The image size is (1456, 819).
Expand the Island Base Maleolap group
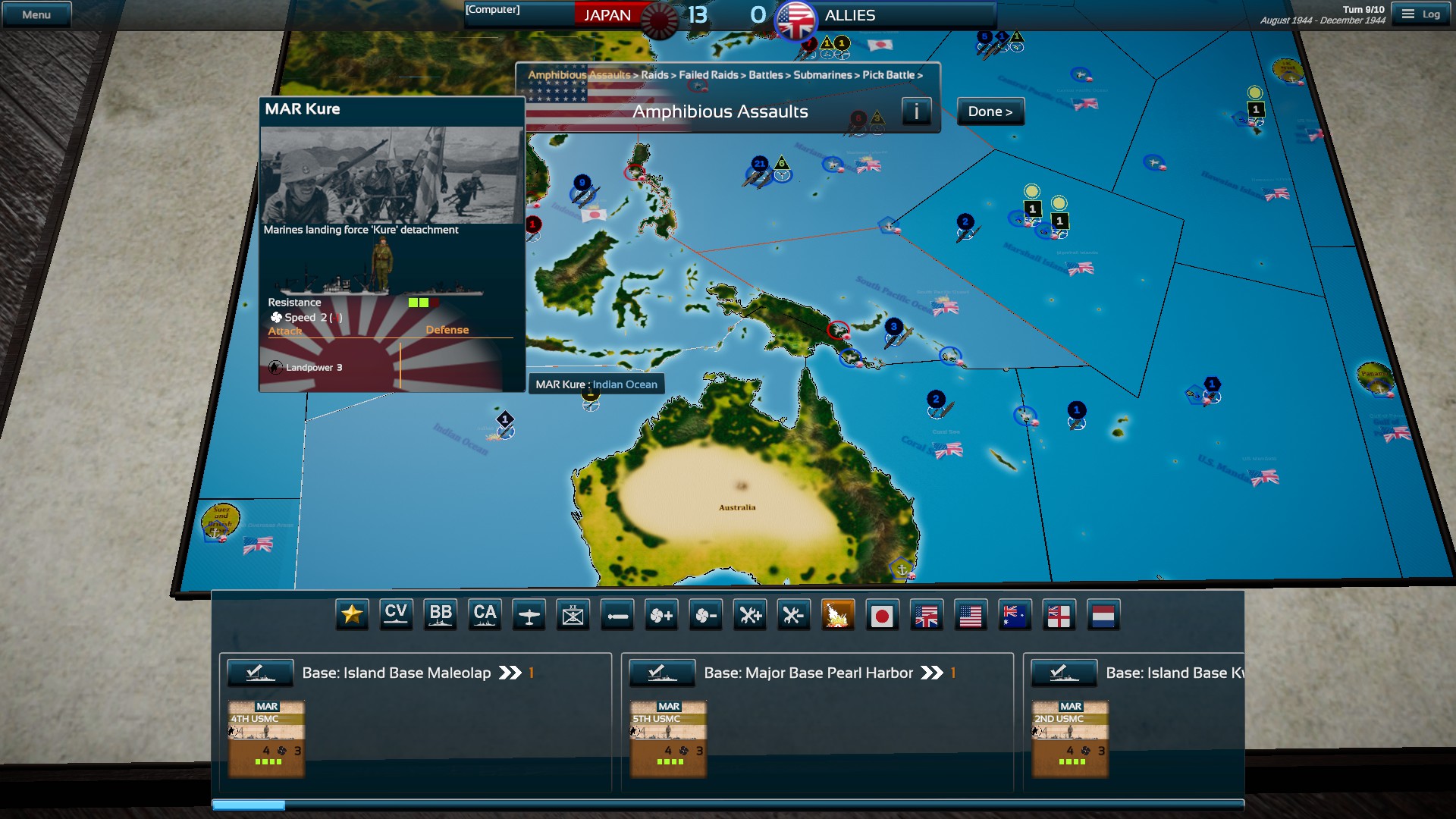coord(510,673)
